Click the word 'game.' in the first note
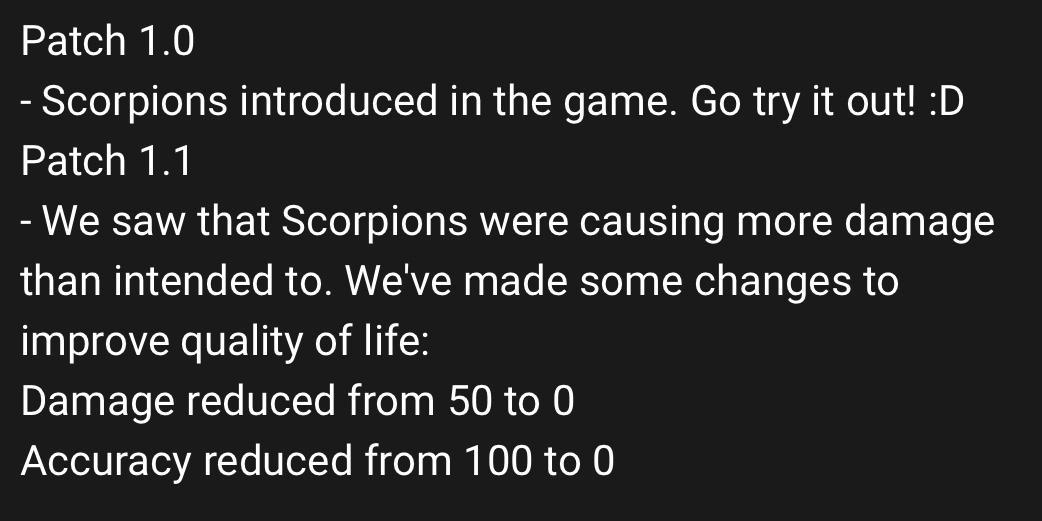The height and width of the screenshot is (521, 1042). 621,103
